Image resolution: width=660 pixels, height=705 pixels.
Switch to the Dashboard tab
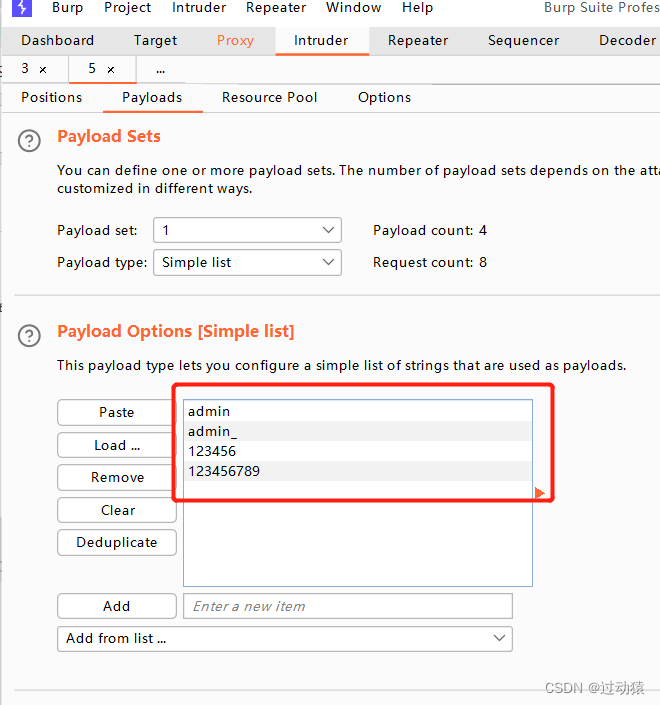tap(58, 40)
